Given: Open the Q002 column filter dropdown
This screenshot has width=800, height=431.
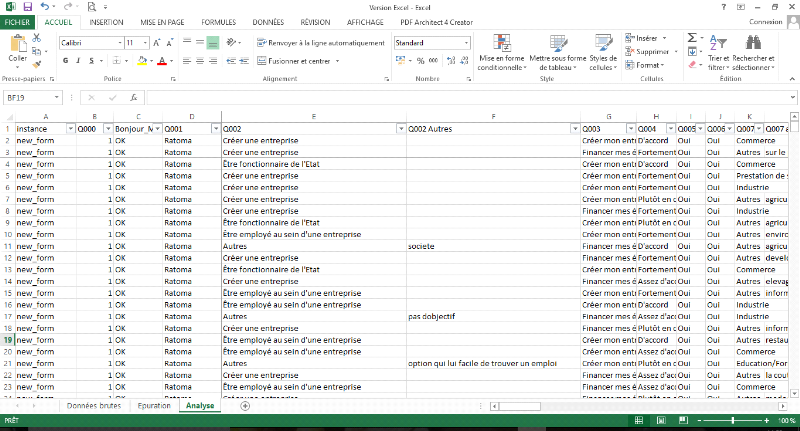Looking at the screenshot, I should click(399, 129).
